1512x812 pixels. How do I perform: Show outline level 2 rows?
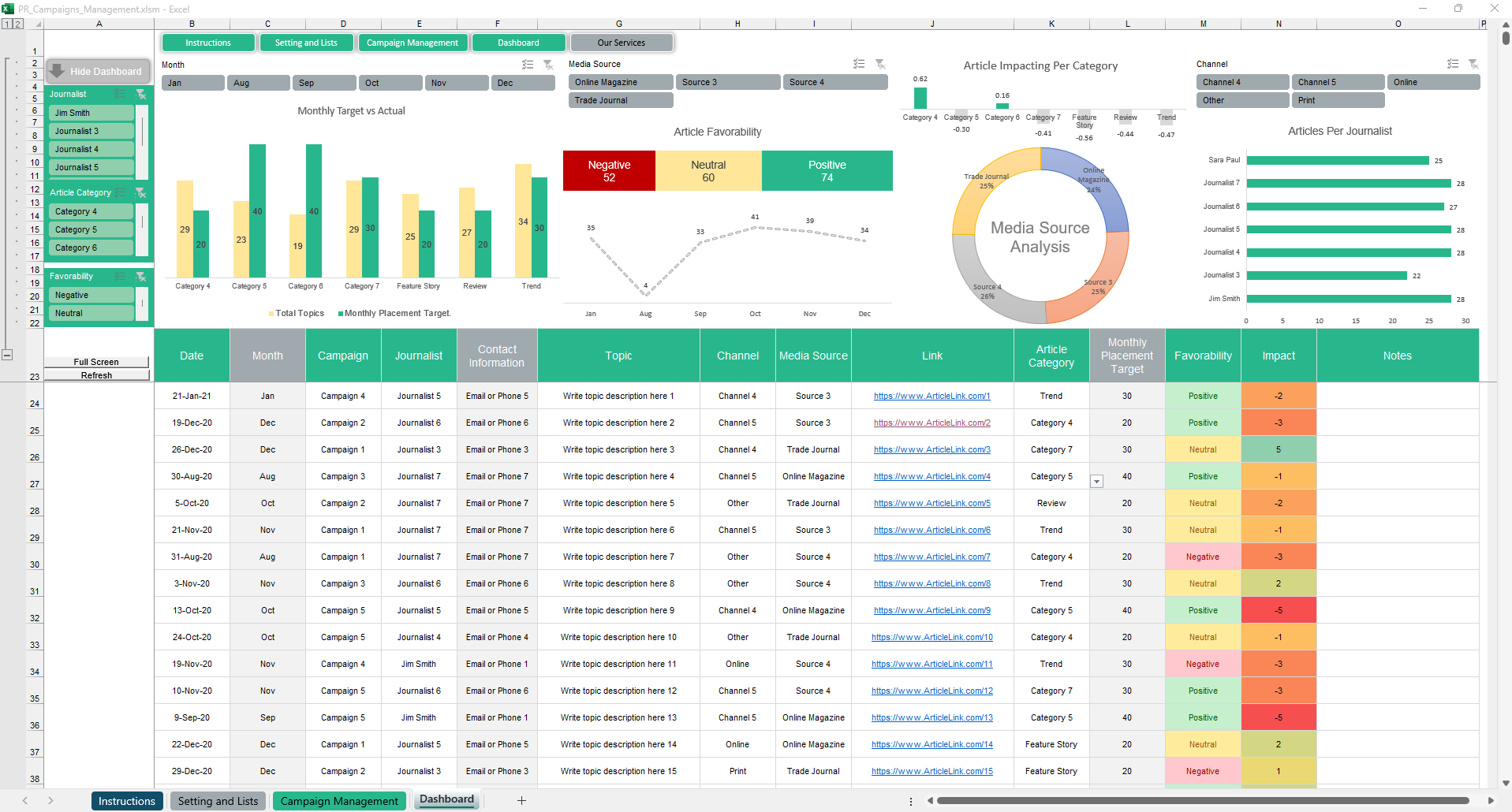tap(18, 24)
